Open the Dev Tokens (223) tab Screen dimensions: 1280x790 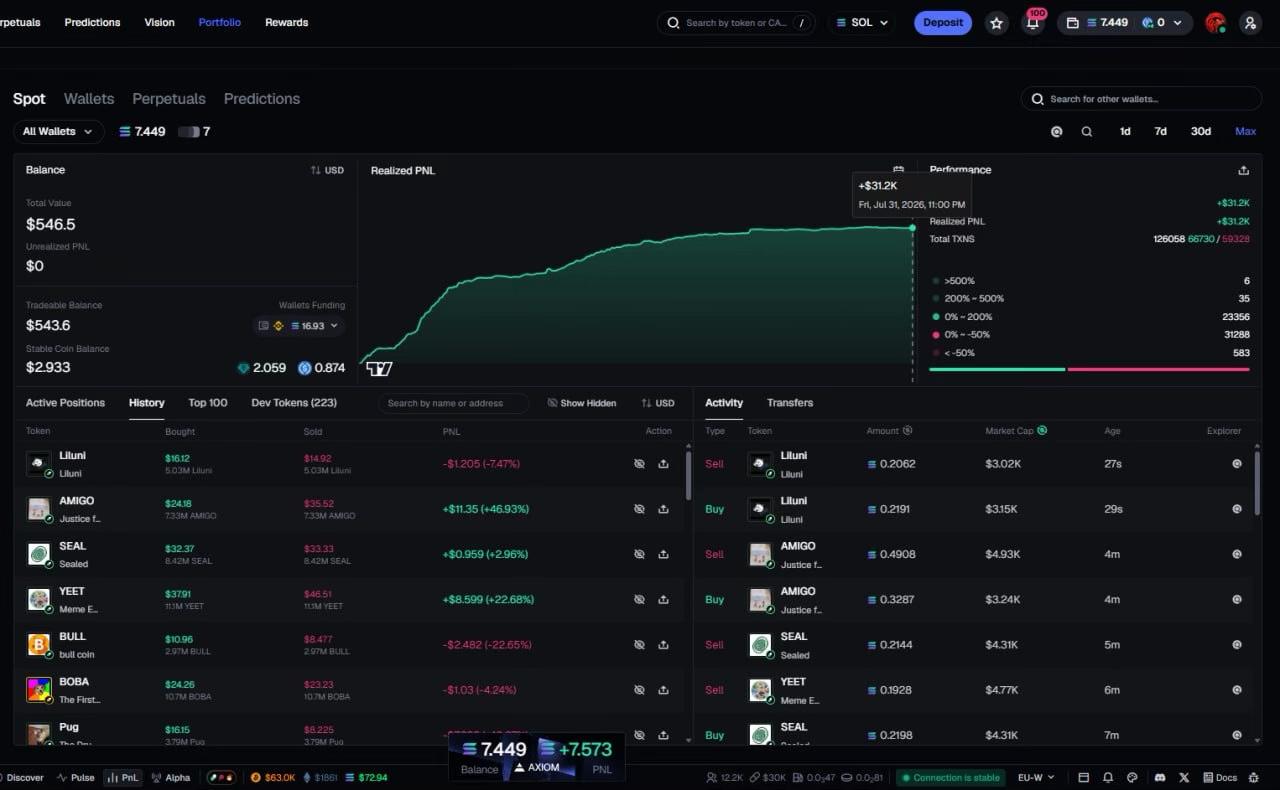click(x=294, y=403)
